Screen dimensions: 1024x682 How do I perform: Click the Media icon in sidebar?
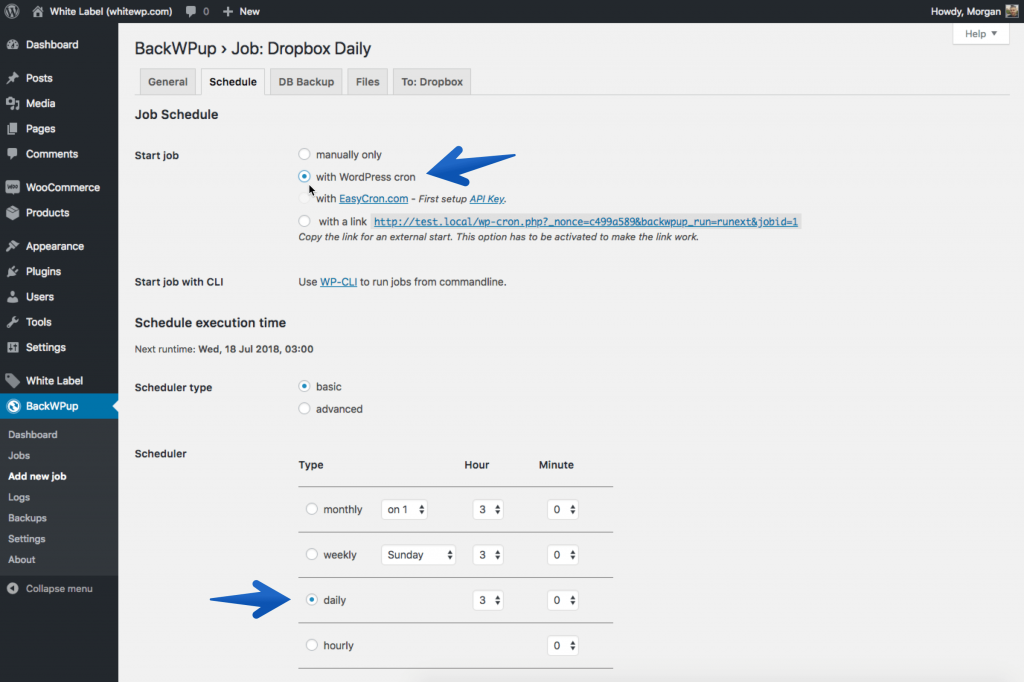tap(12, 103)
